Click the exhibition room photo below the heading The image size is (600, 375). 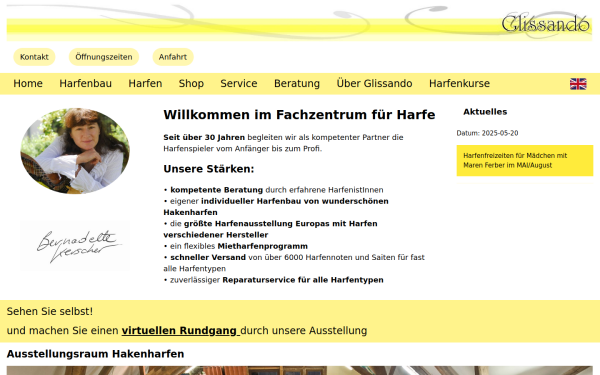pos(300,370)
